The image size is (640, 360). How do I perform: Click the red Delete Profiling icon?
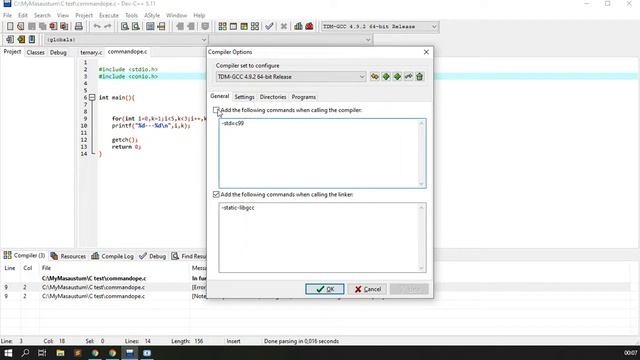(x=309, y=27)
